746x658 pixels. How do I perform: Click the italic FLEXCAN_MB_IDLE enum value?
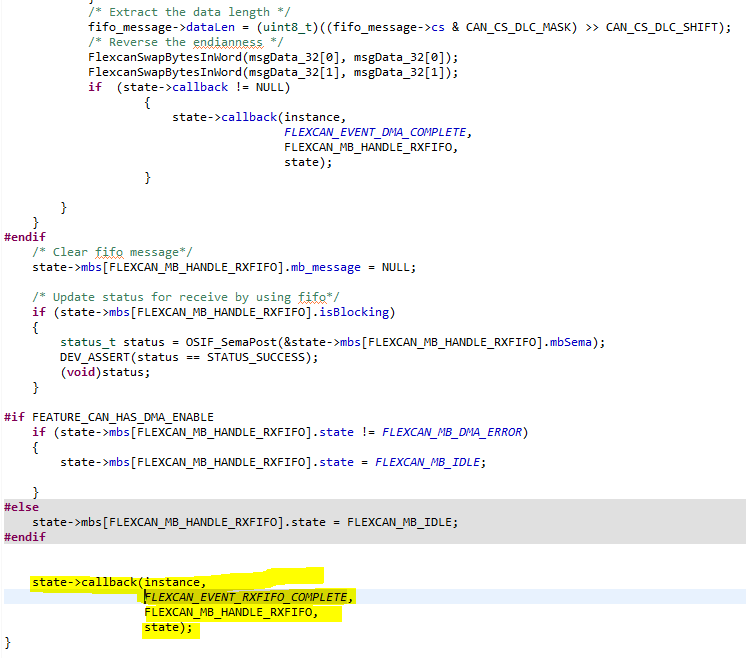(x=427, y=462)
